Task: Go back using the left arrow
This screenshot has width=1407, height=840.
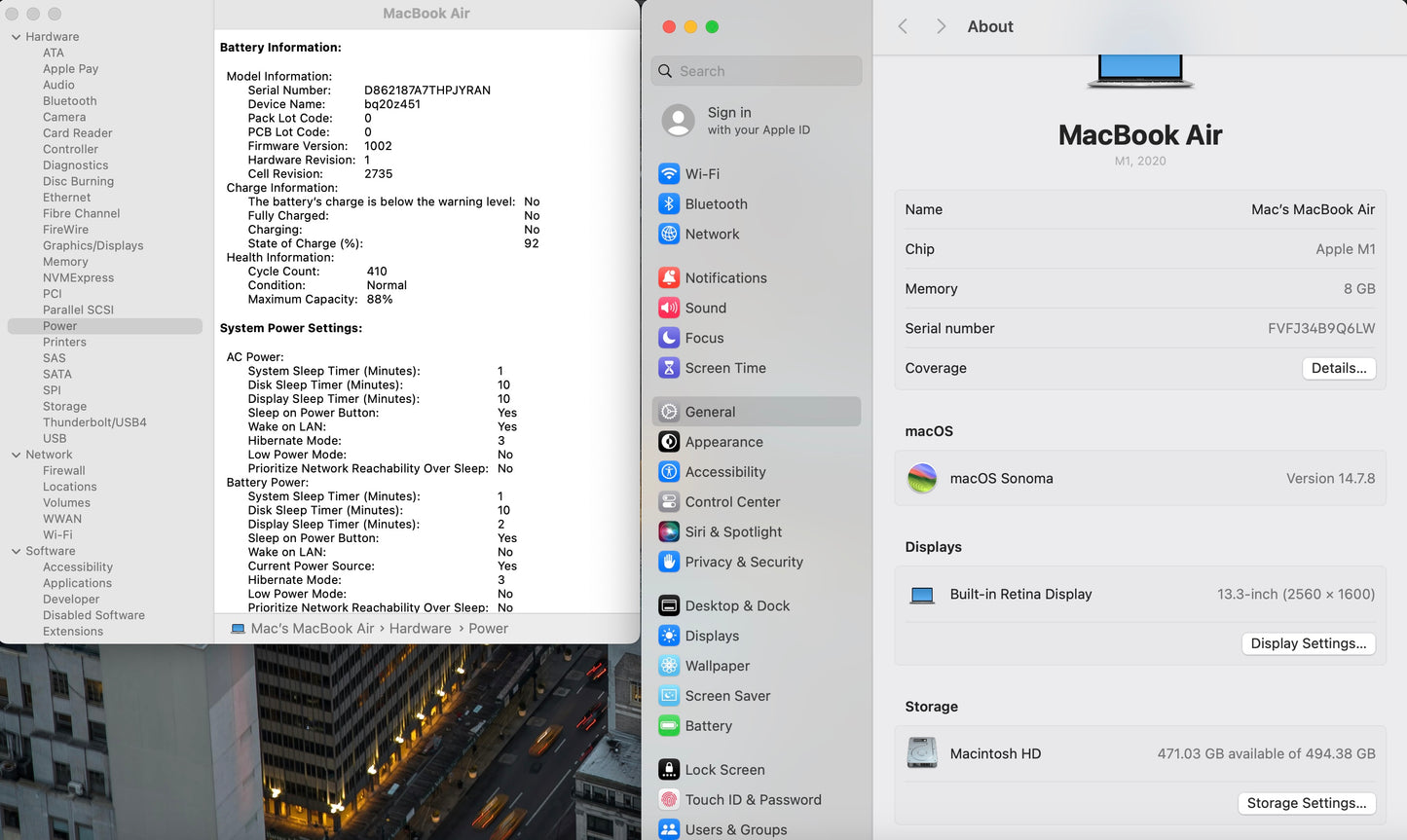Action: 903,26
